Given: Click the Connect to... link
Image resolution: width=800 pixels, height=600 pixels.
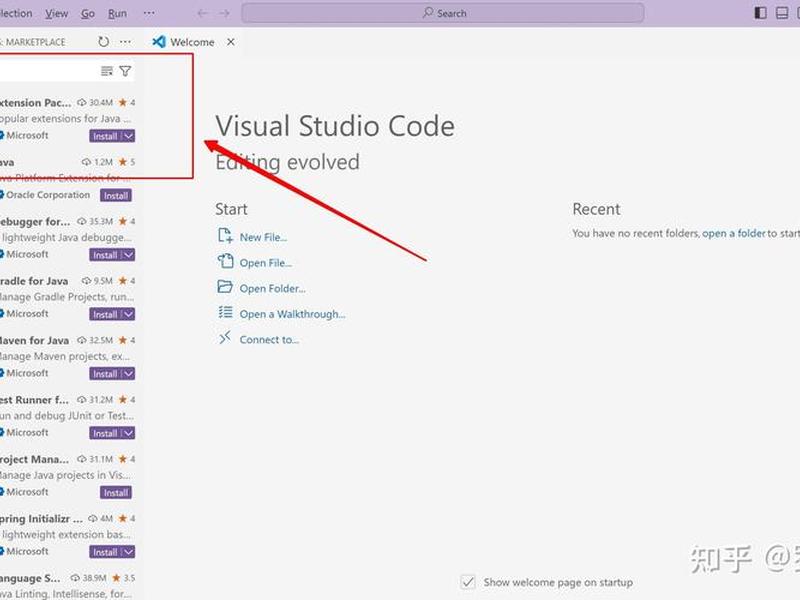Looking at the screenshot, I should pos(269,339).
